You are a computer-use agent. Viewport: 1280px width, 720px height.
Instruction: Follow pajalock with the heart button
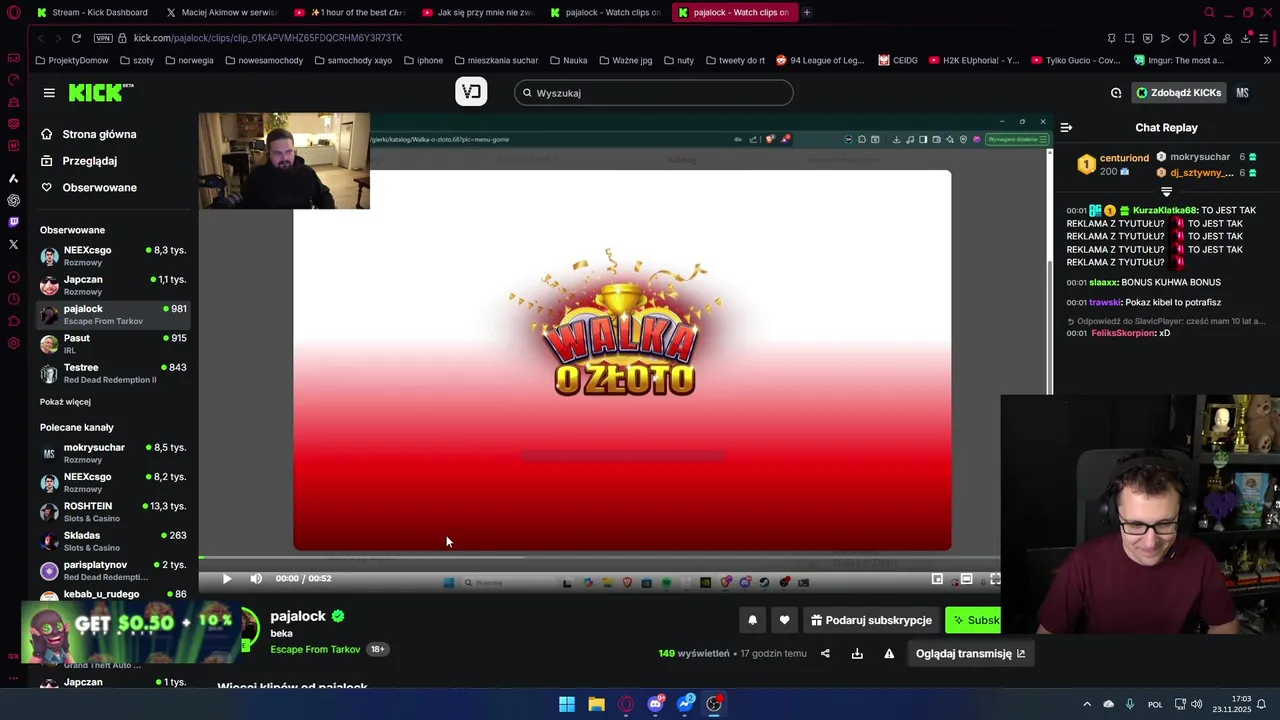[784, 620]
